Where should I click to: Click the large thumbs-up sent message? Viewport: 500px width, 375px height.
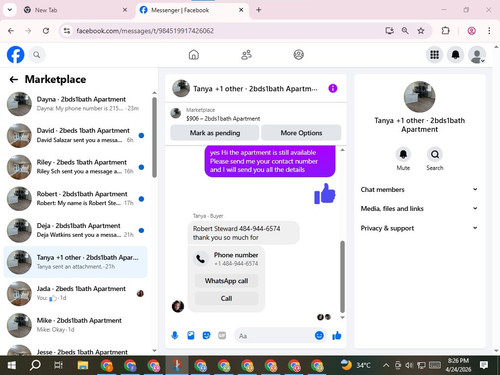(324, 193)
